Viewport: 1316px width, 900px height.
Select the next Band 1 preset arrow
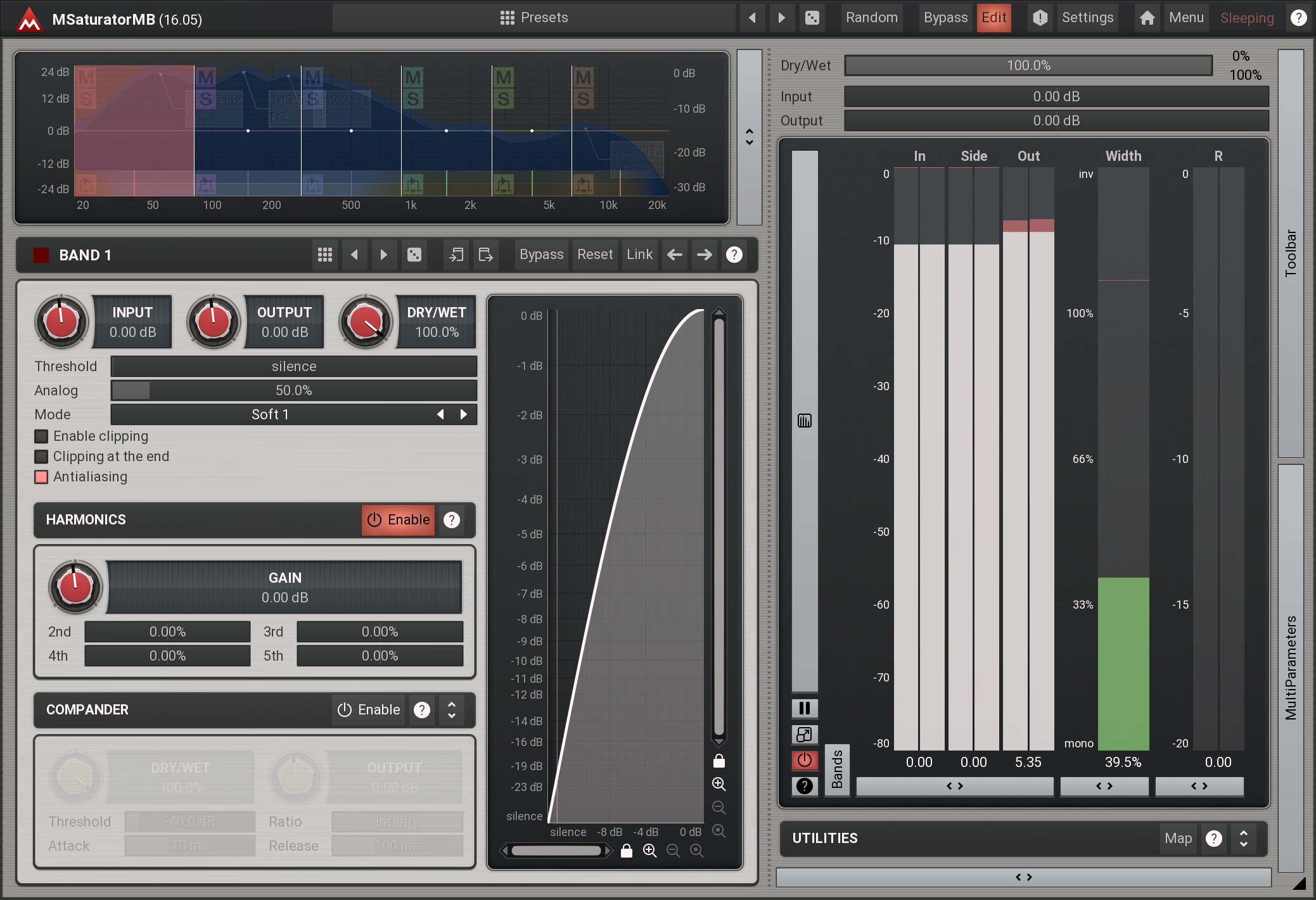point(383,255)
